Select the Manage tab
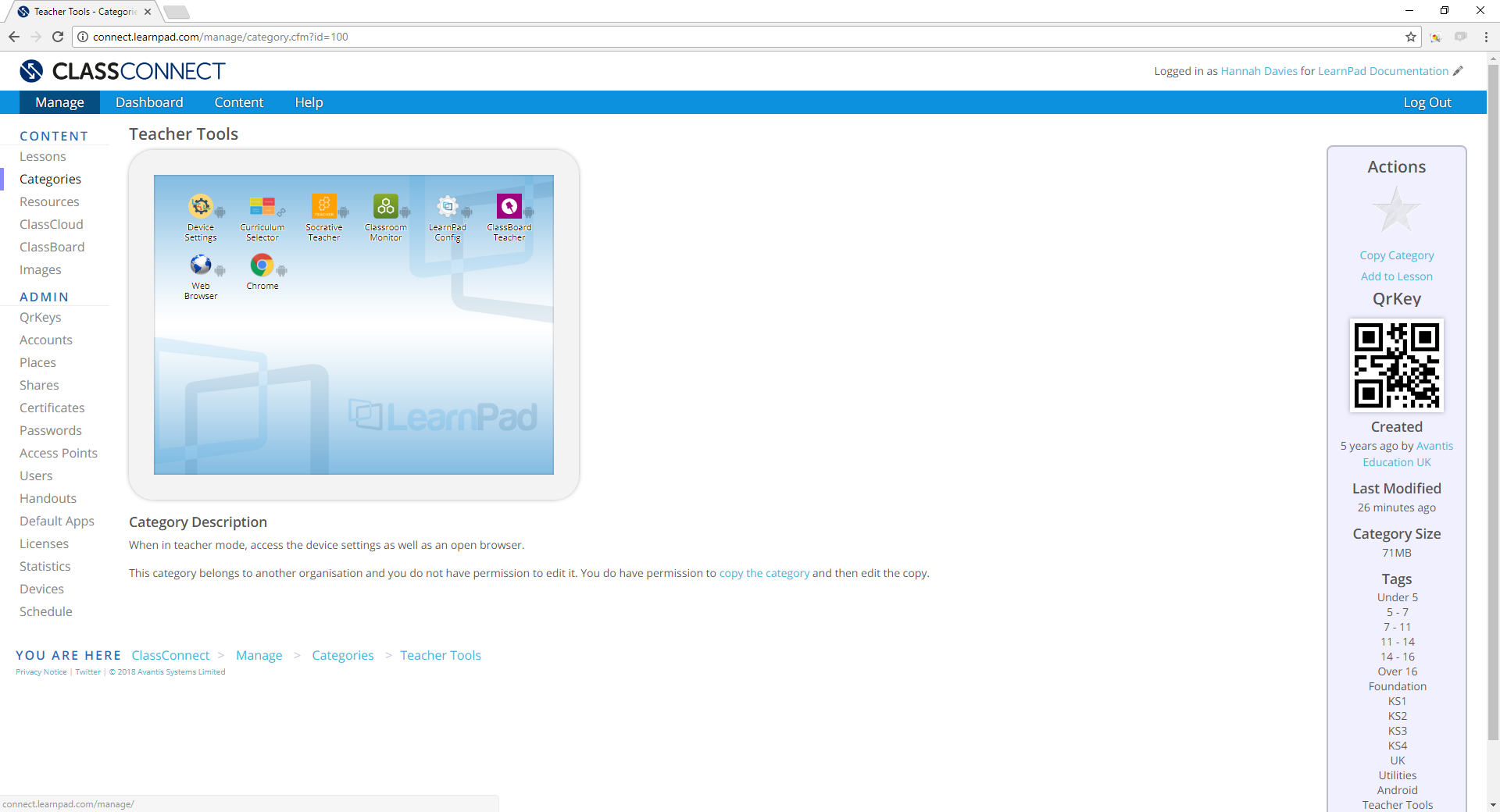Viewport: 1500px width, 812px height. pyautogui.click(x=60, y=102)
